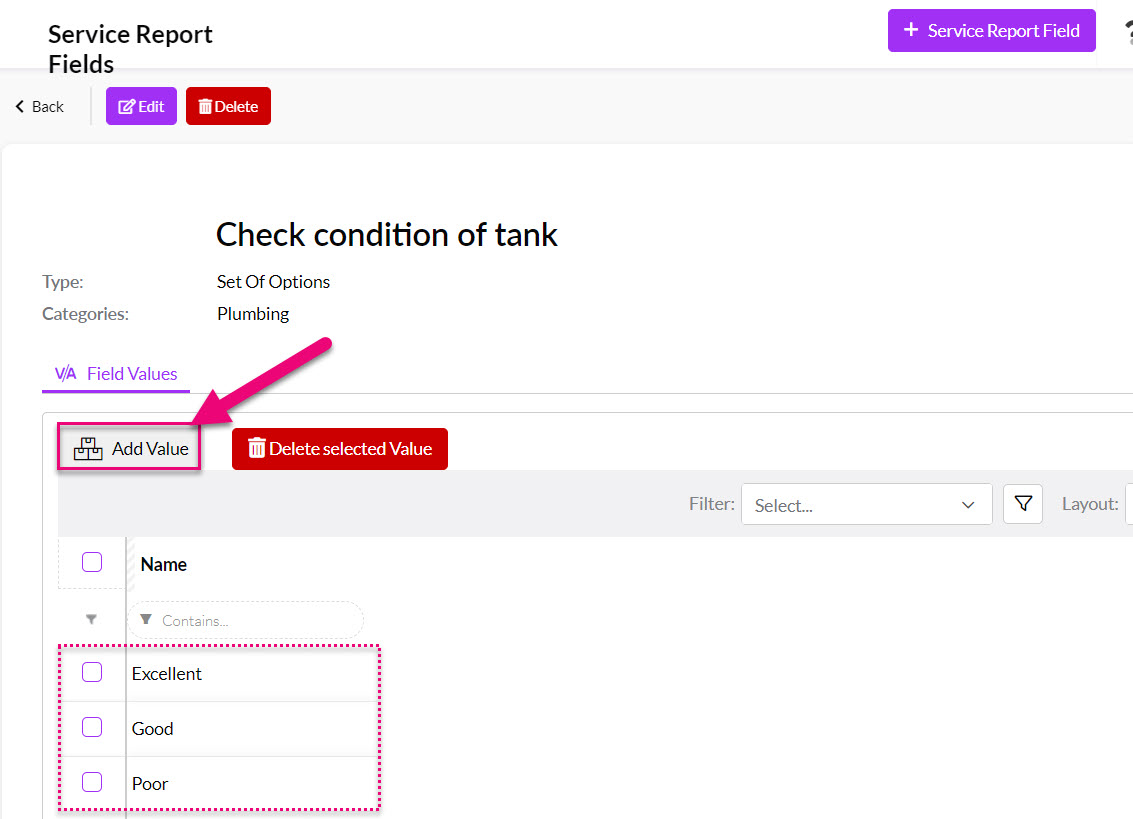This screenshot has width=1133, height=819.
Task: Click the Name column header
Action: click(163, 565)
